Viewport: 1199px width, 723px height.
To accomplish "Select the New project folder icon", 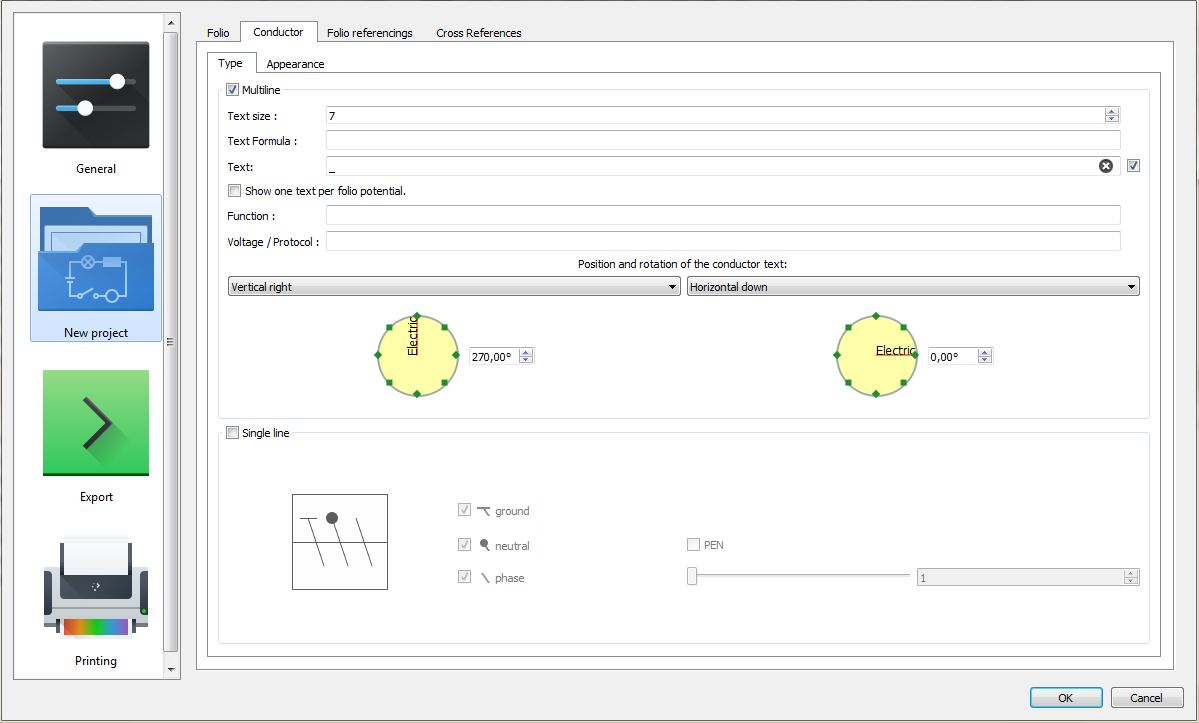I will click(x=96, y=259).
